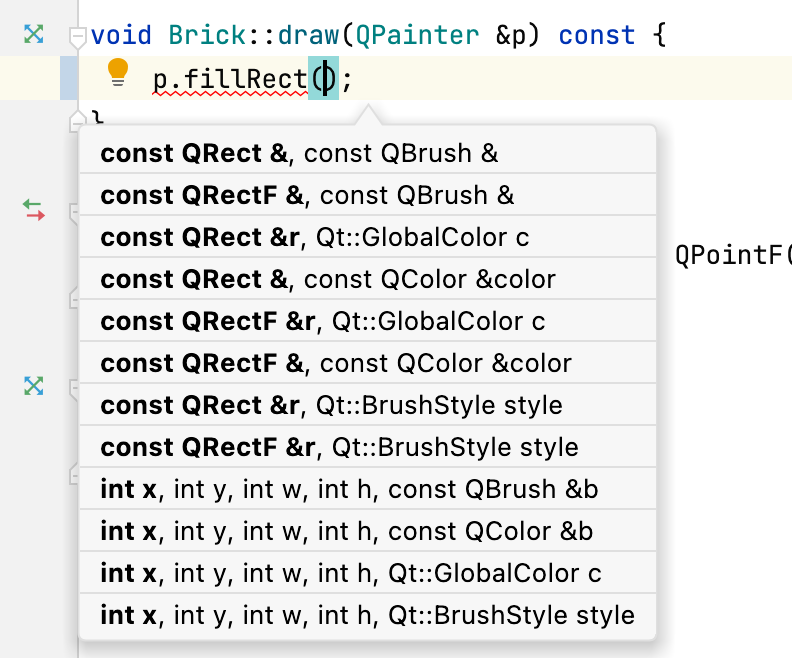
Task: Click the lower blue-green crossed arrows gutter icon
Action: [x=33, y=386]
